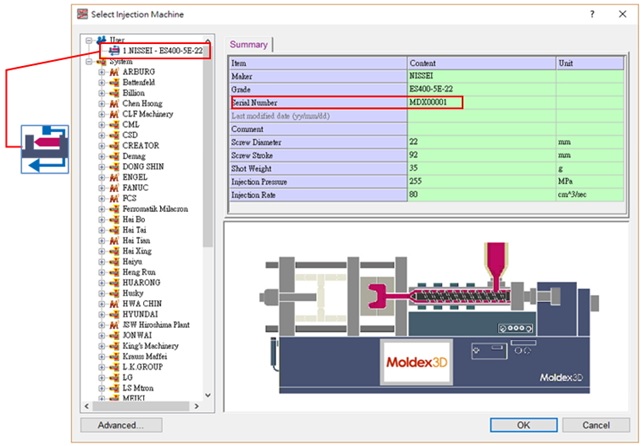
Task: Click the Grade value ES400-5E-22
Action: pyautogui.click(x=431, y=89)
